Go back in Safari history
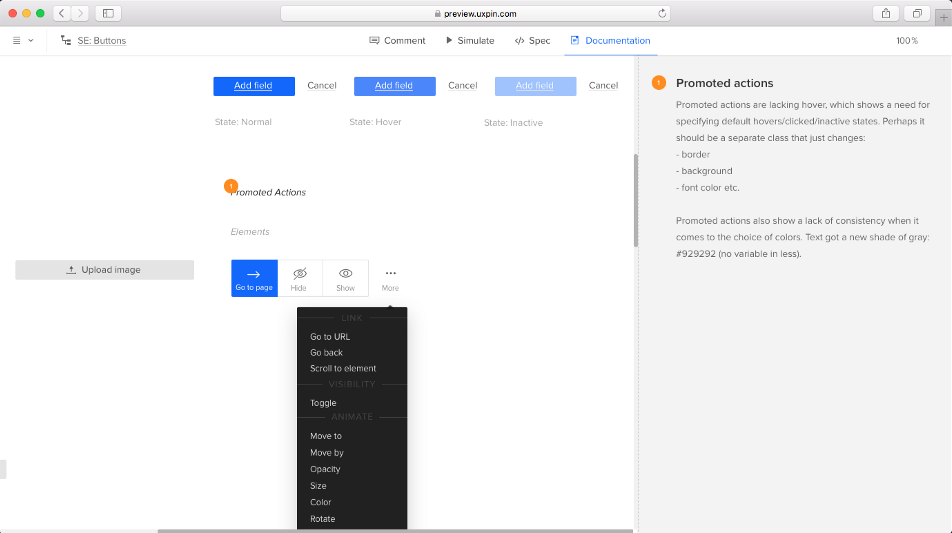952x533 pixels. coord(61,13)
